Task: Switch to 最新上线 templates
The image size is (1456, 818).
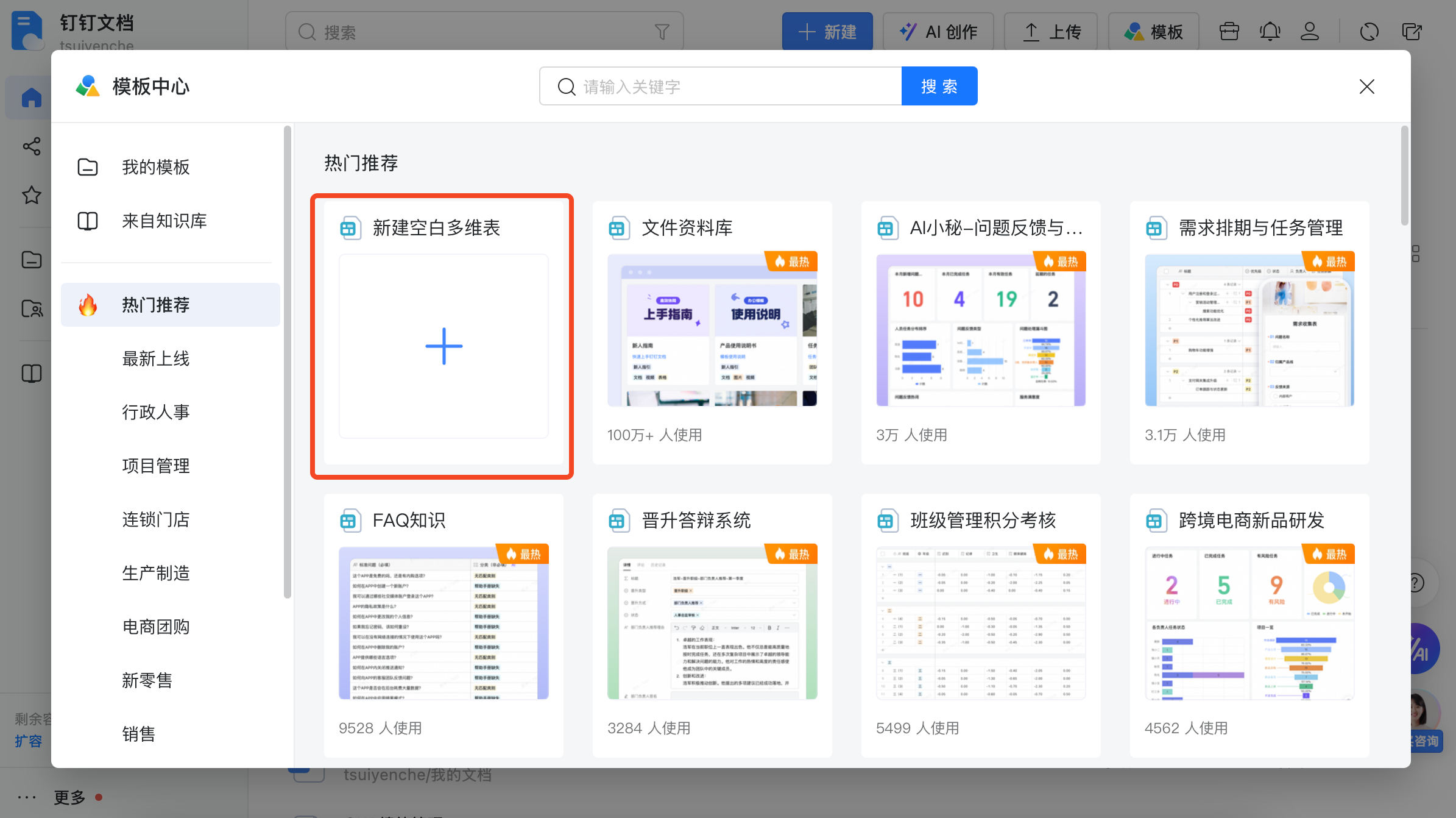Action: tap(155, 358)
